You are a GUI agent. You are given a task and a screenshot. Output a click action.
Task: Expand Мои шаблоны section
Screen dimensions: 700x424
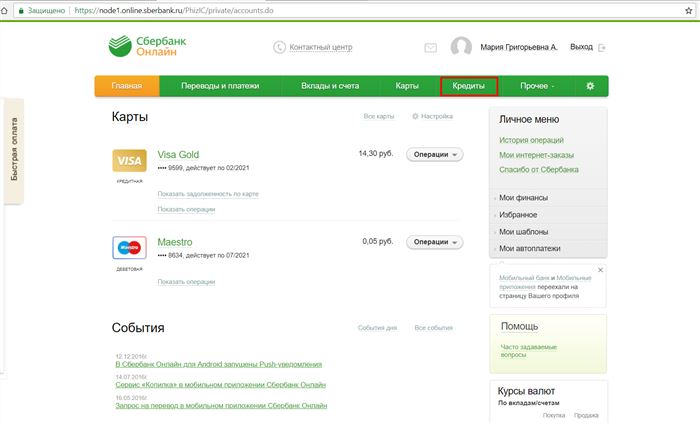[523, 232]
